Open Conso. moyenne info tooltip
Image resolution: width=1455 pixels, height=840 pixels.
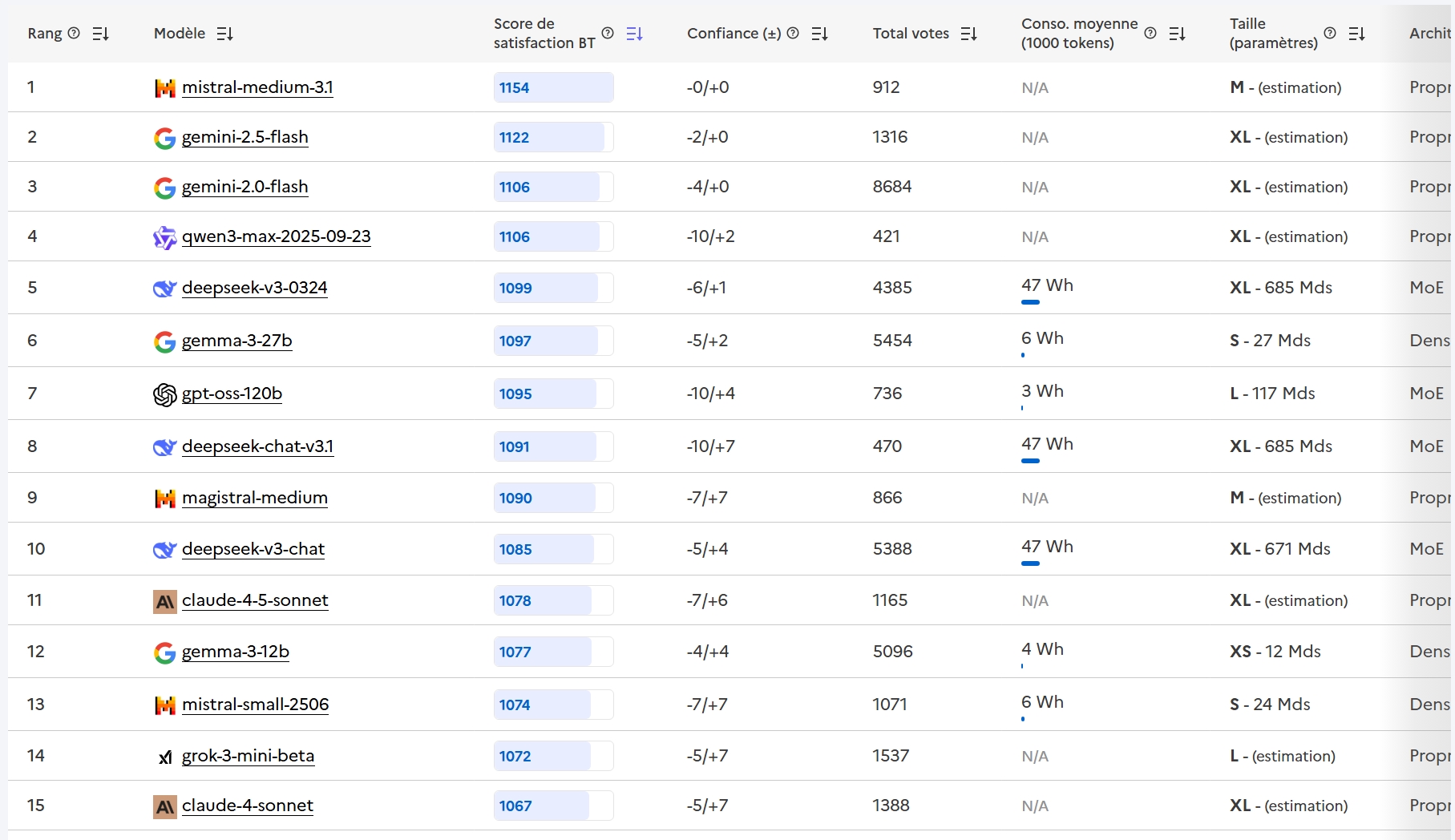(x=1150, y=33)
